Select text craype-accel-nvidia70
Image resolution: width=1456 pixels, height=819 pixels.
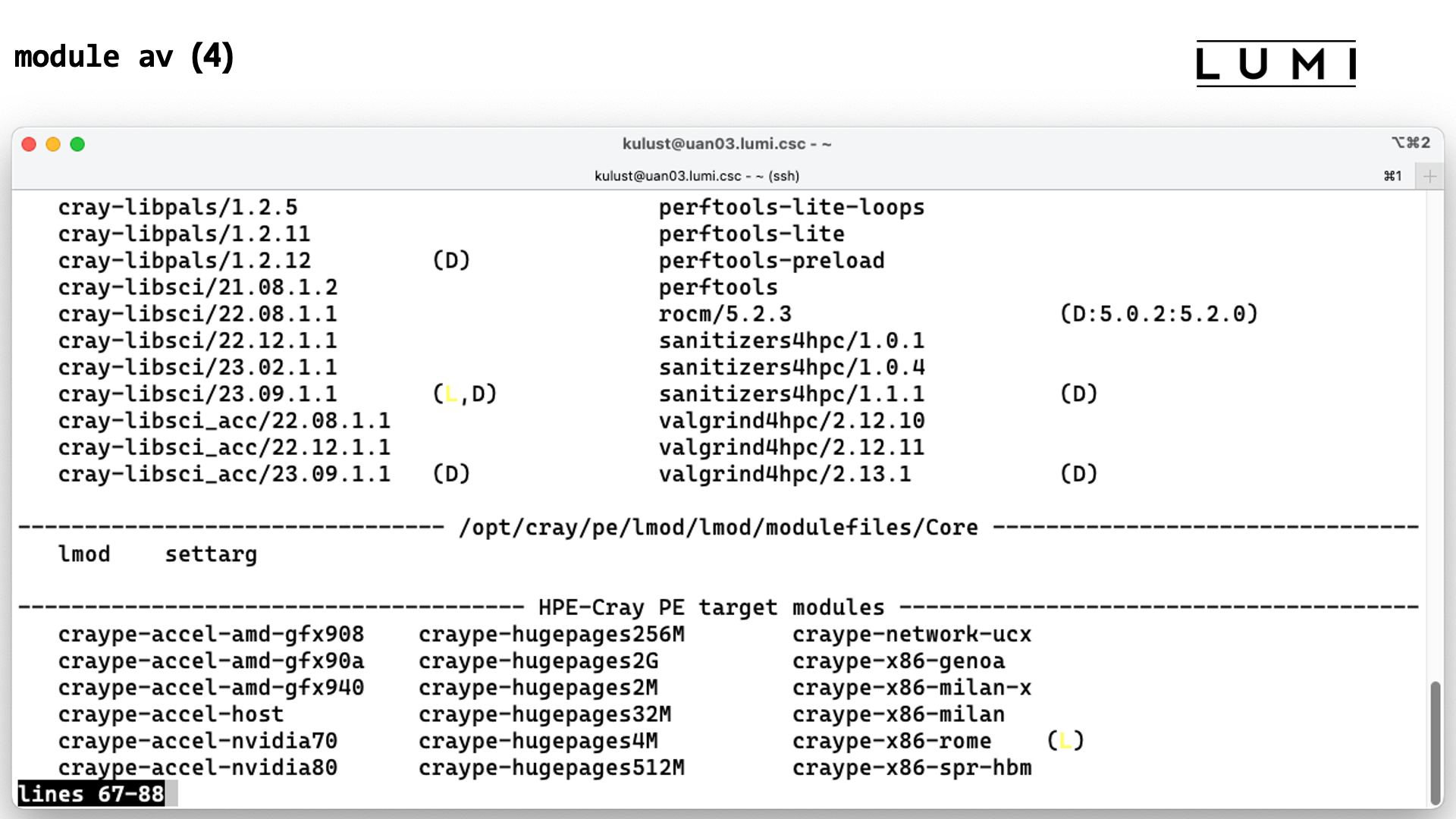[x=198, y=741]
